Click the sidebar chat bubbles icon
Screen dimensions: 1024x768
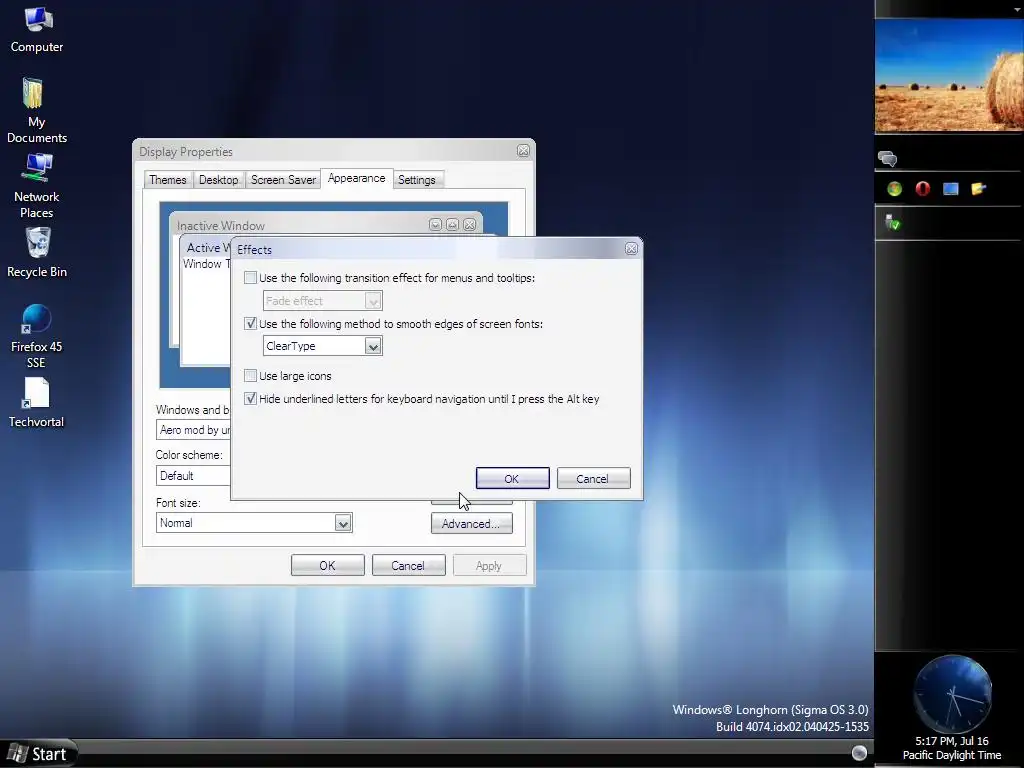coord(888,159)
